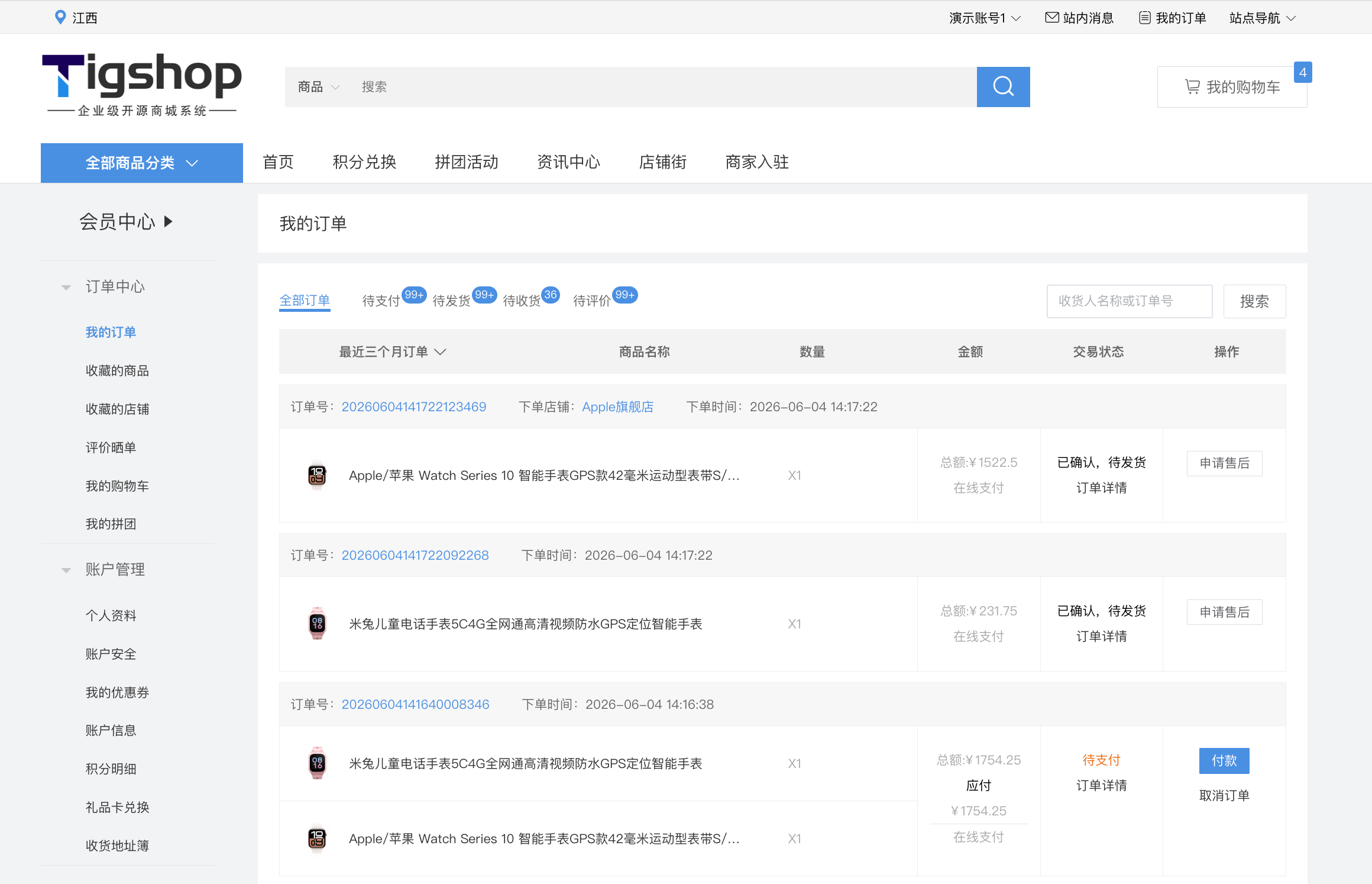Viewport: 1372px width, 884px height.
Task: Click the order list icon beside 我的订单
Action: click(x=1145, y=18)
